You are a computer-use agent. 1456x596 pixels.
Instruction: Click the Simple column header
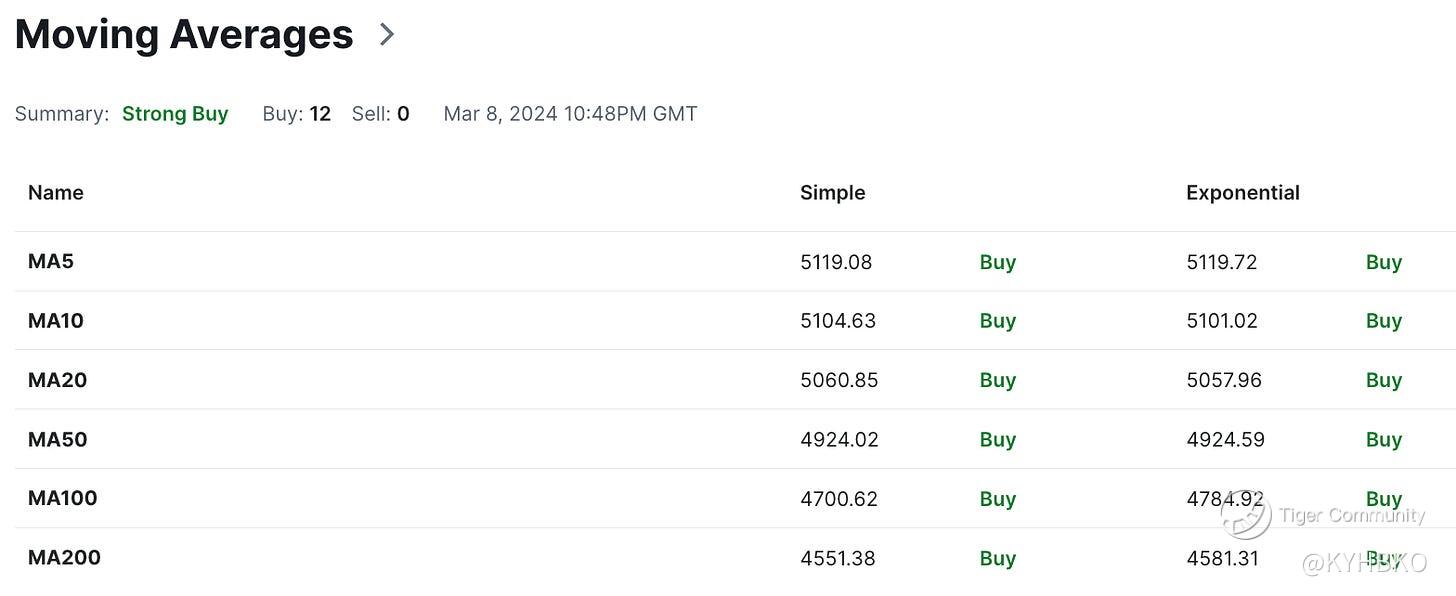point(833,193)
